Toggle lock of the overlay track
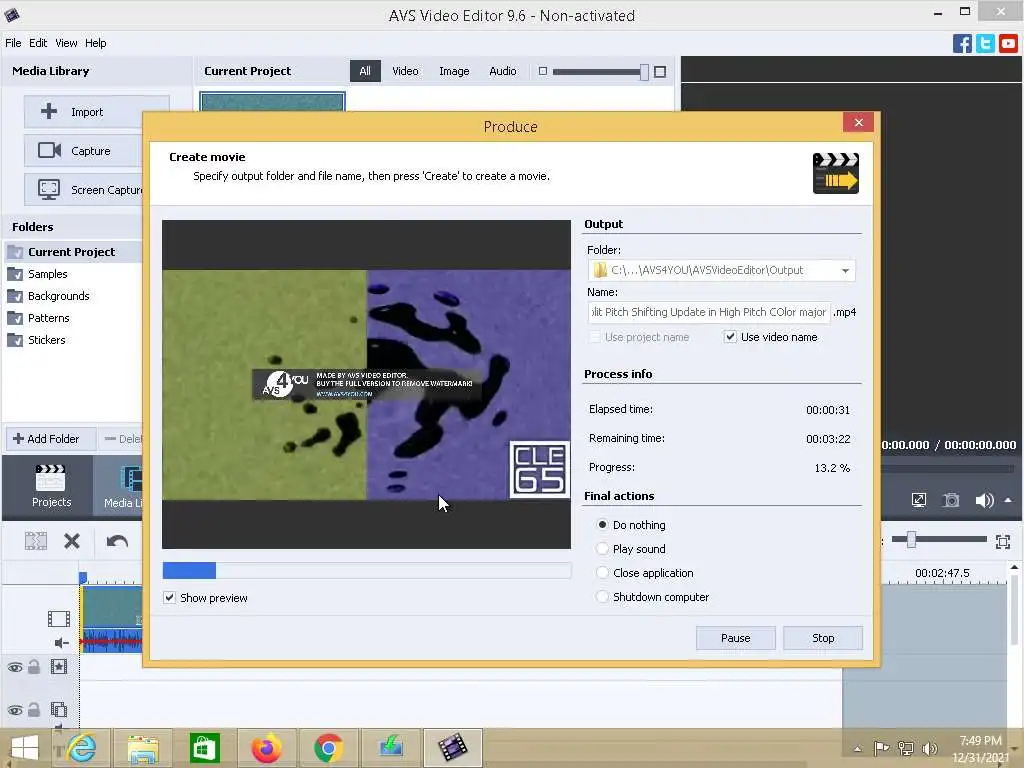1024x768 pixels. [x=34, y=709]
